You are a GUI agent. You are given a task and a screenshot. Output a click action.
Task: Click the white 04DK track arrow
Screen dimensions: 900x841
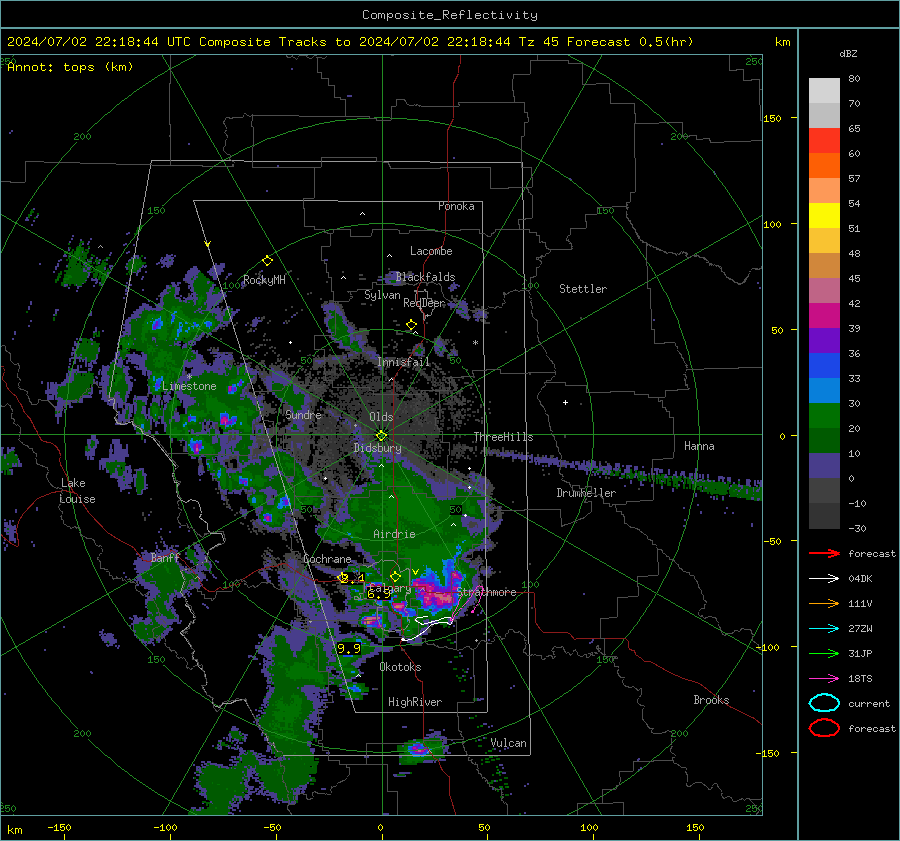click(x=824, y=579)
